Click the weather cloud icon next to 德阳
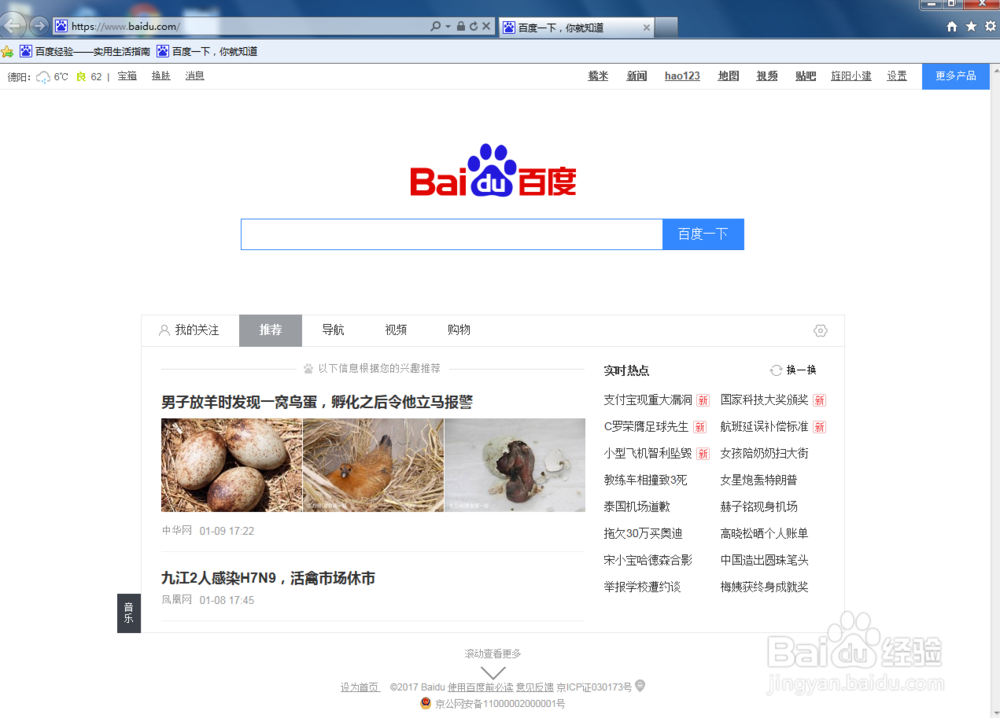Viewport: 1000px width, 718px height. (x=42, y=75)
